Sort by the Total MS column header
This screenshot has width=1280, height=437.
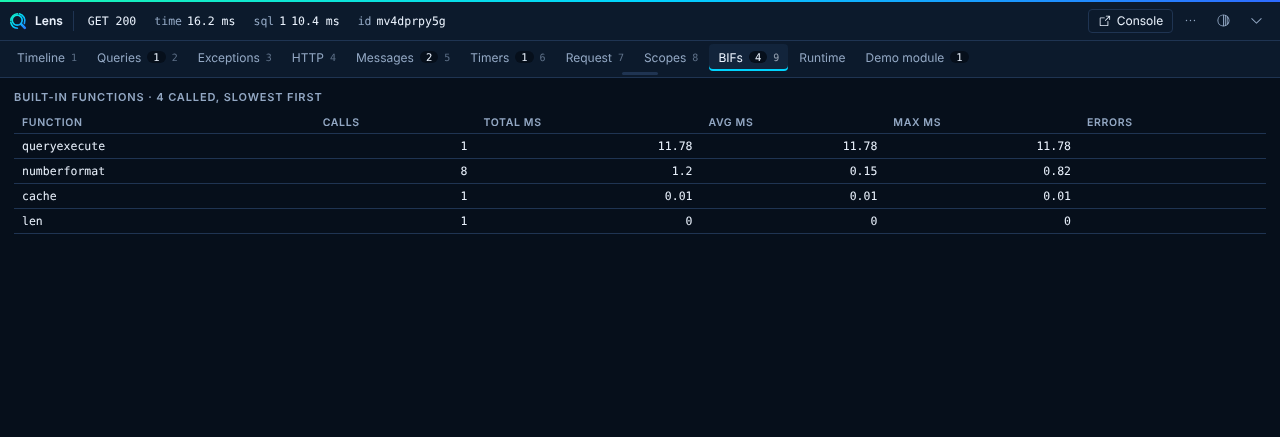[x=512, y=122]
